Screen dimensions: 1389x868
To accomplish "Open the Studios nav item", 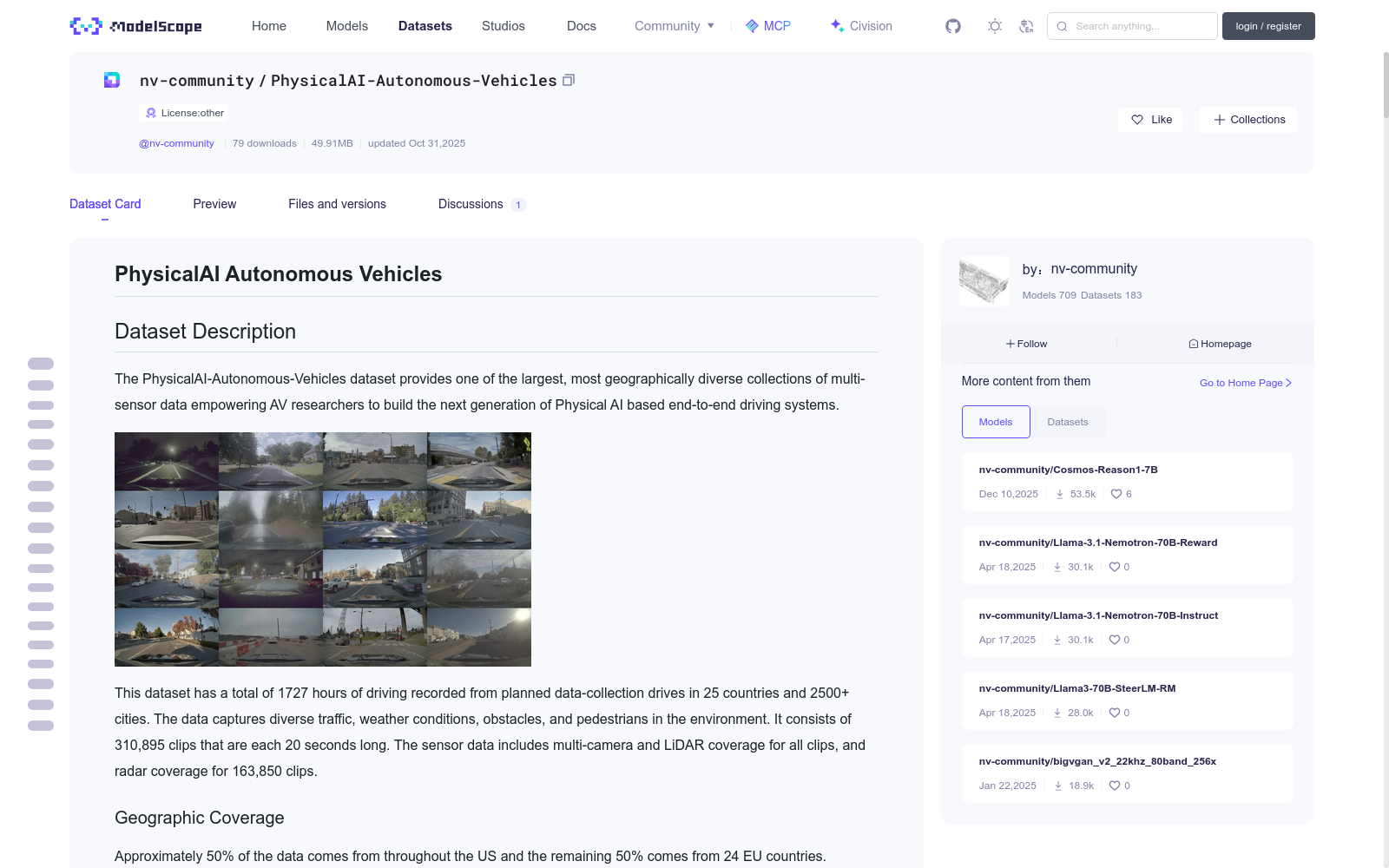I will (x=504, y=26).
